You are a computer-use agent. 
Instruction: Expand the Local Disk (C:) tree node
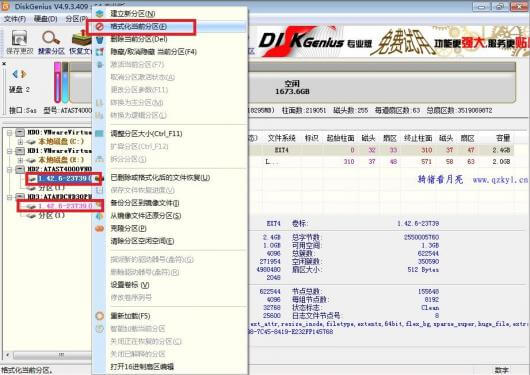[20, 142]
